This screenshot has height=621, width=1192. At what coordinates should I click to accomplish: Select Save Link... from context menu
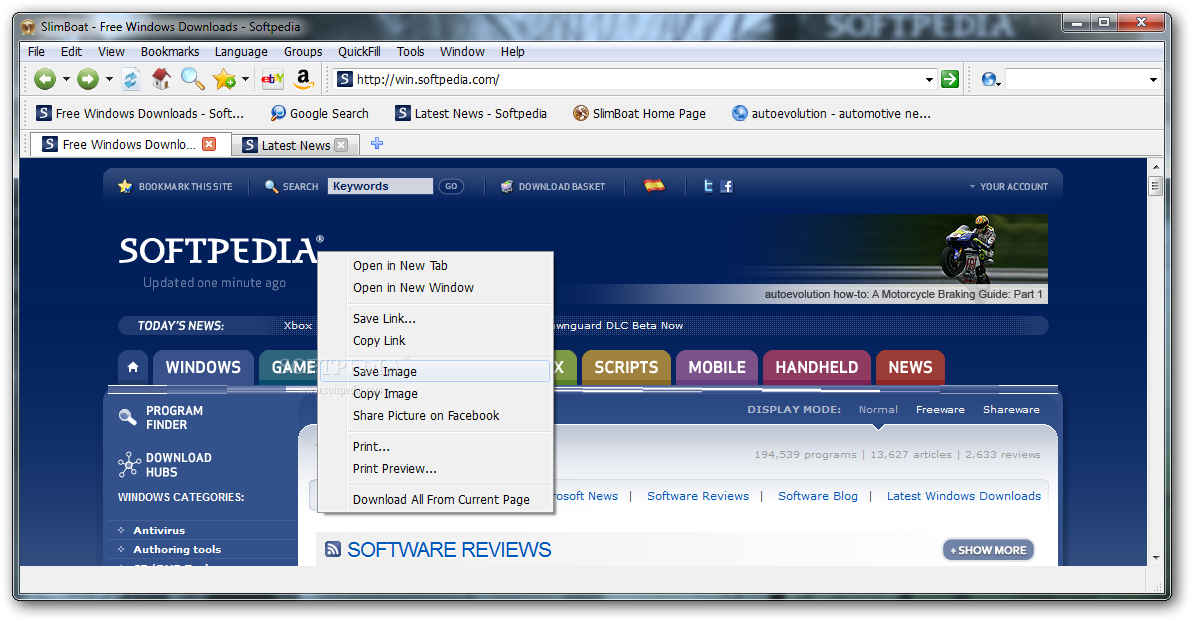tap(435, 318)
